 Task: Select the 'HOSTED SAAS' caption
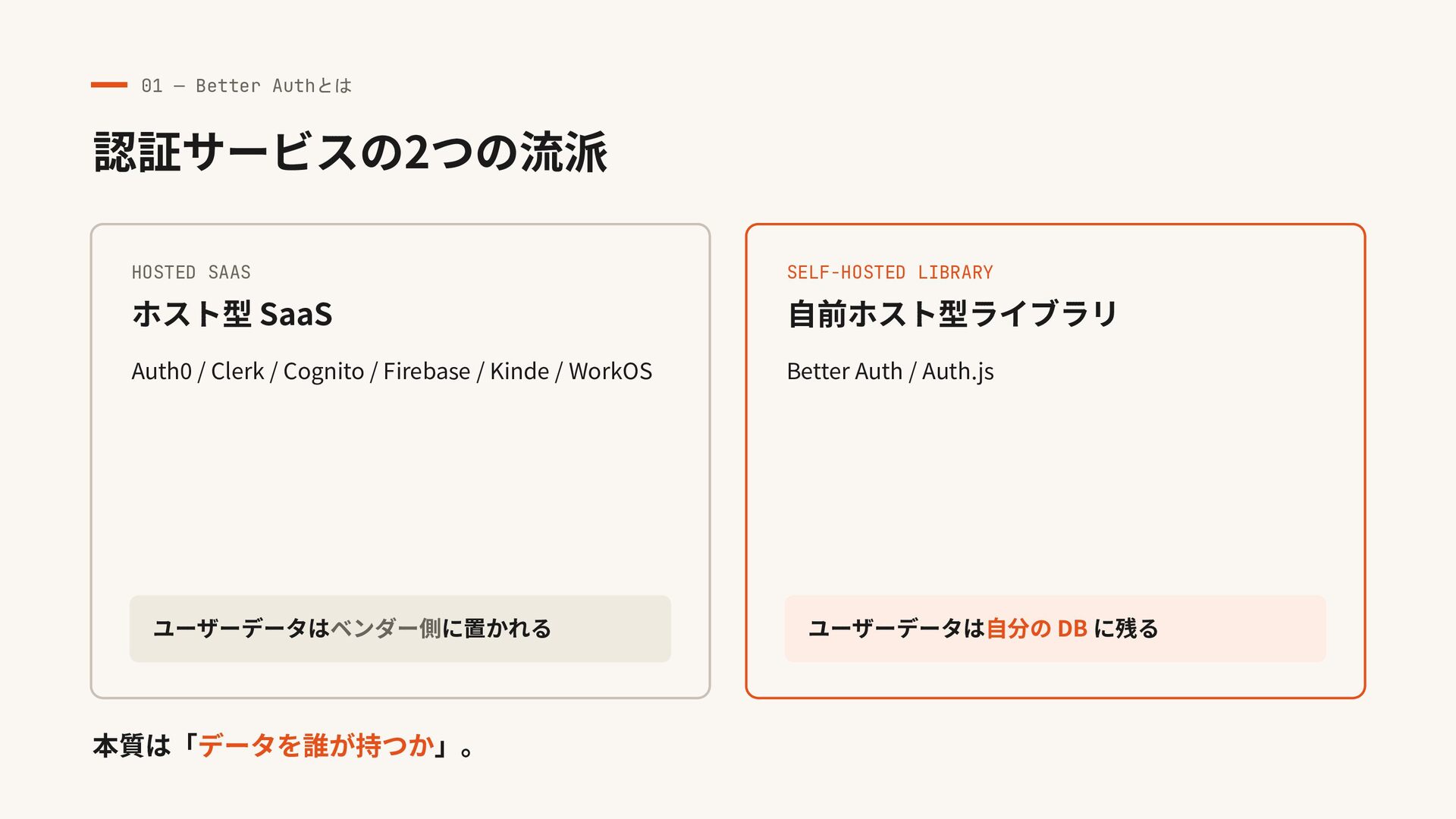(x=191, y=272)
